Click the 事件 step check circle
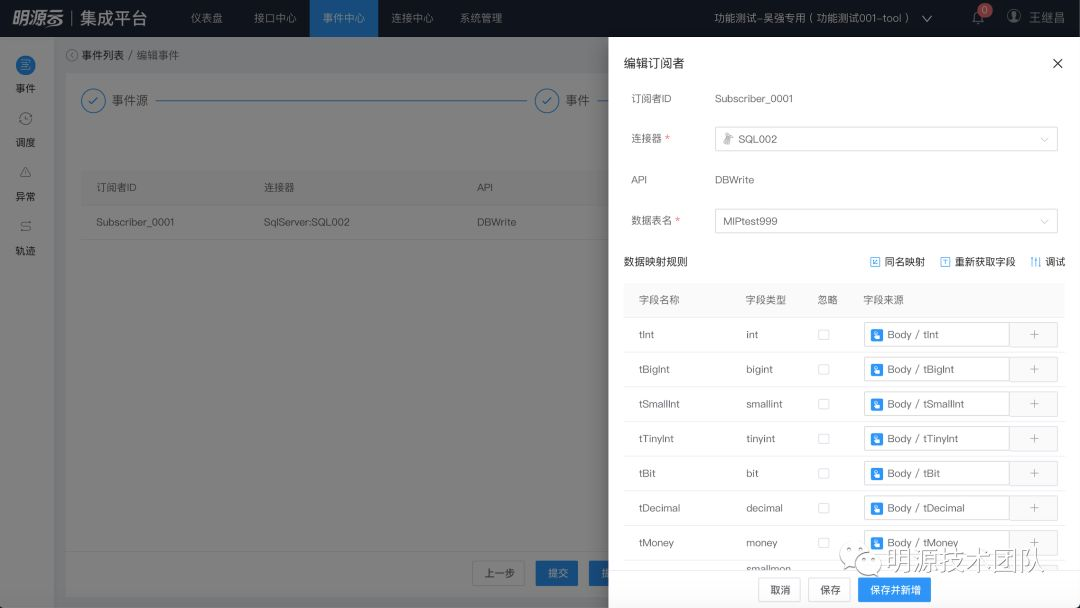1080x608 pixels. pos(547,101)
